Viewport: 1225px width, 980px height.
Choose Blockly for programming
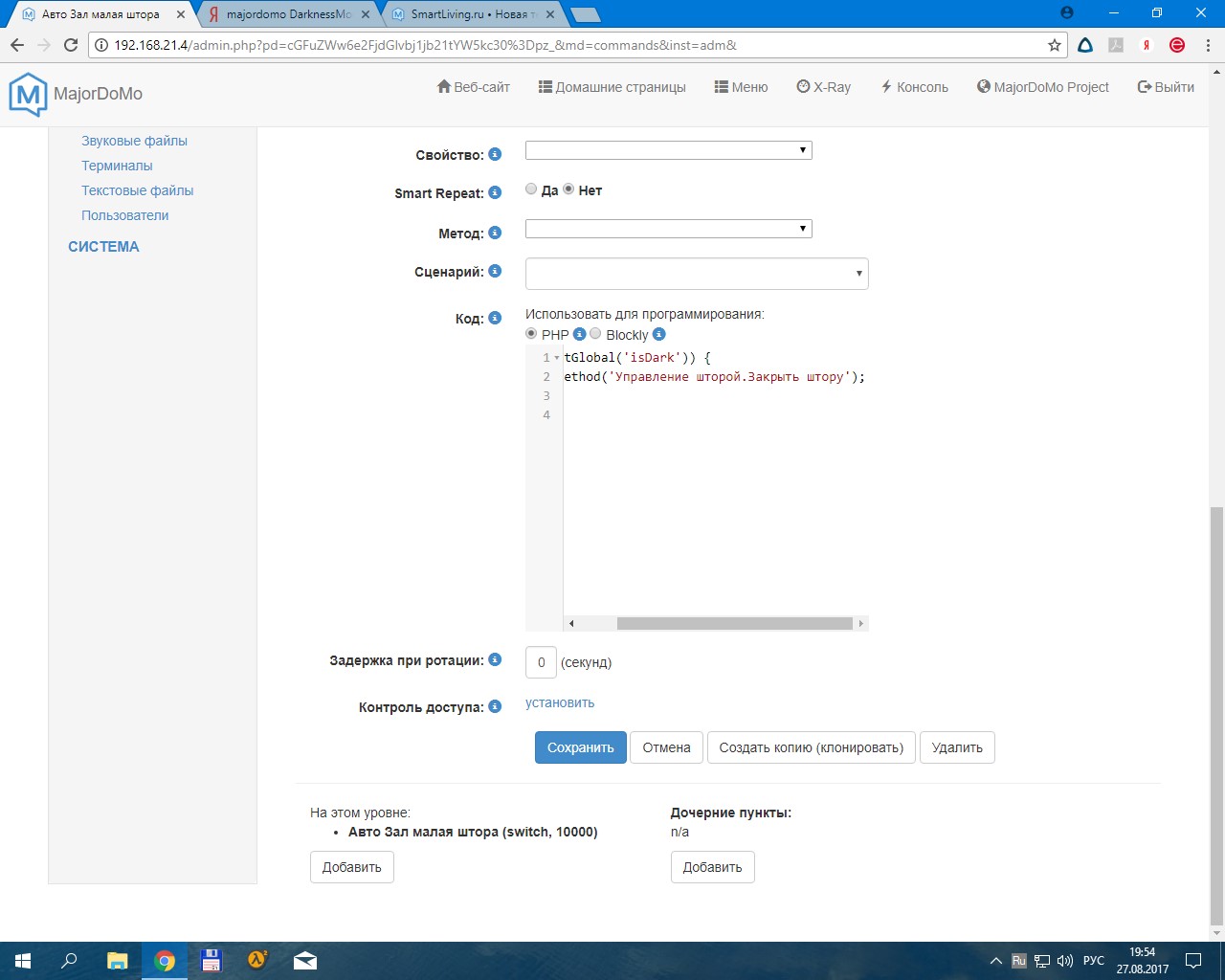(595, 334)
